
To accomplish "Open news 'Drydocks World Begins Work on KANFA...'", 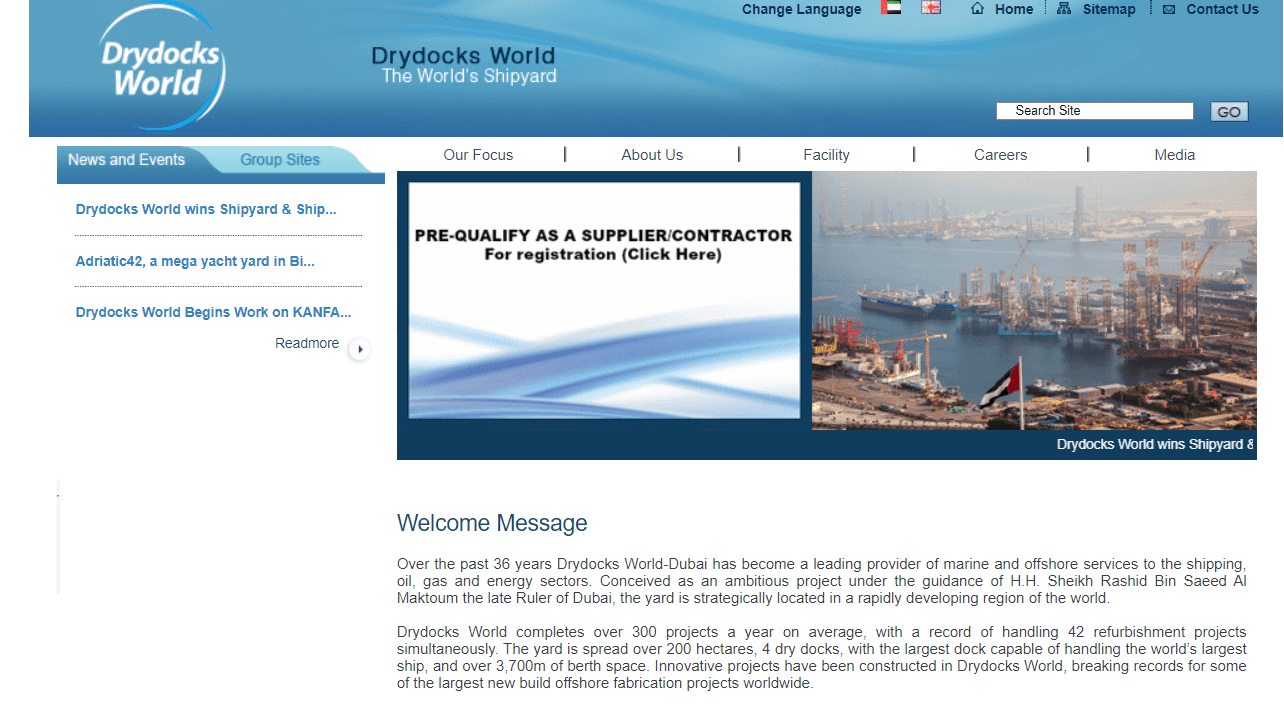I will (x=214, y=313).
